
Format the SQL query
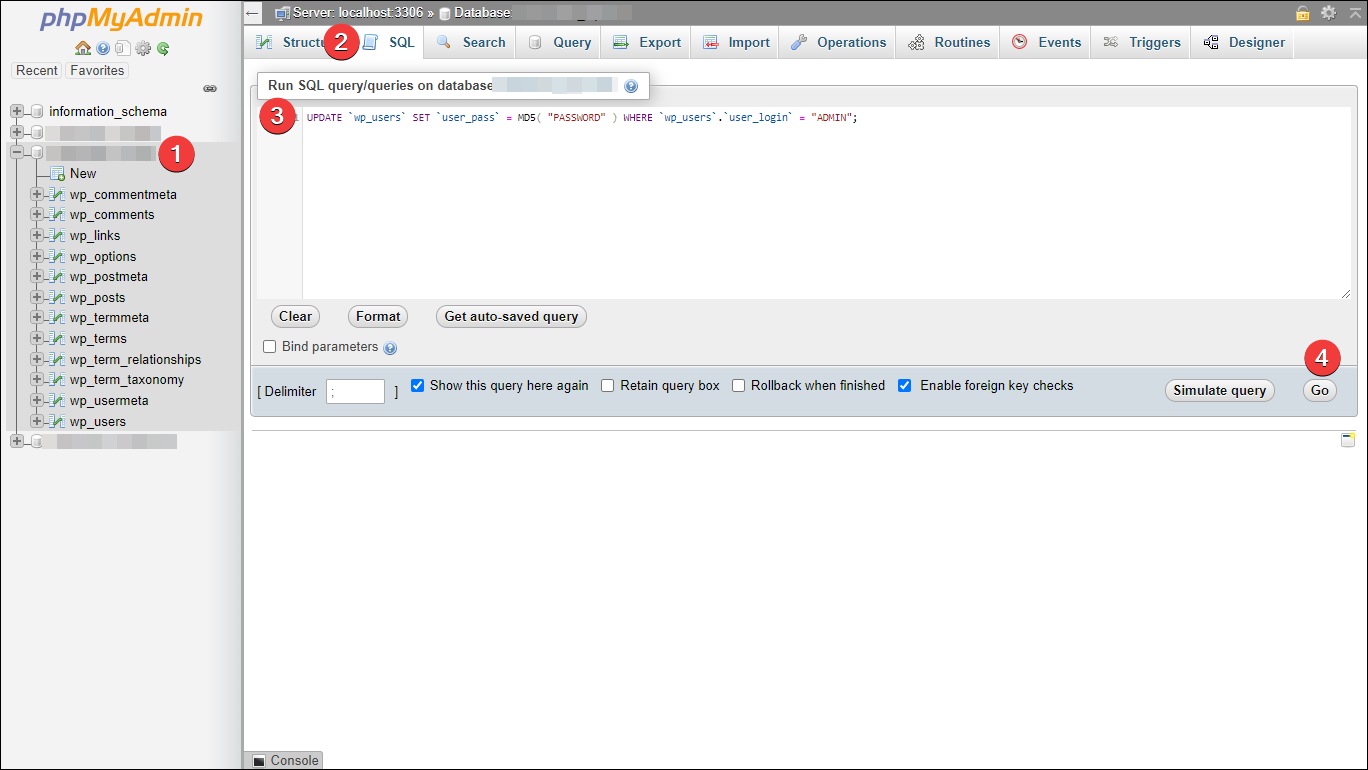(378, 316)
